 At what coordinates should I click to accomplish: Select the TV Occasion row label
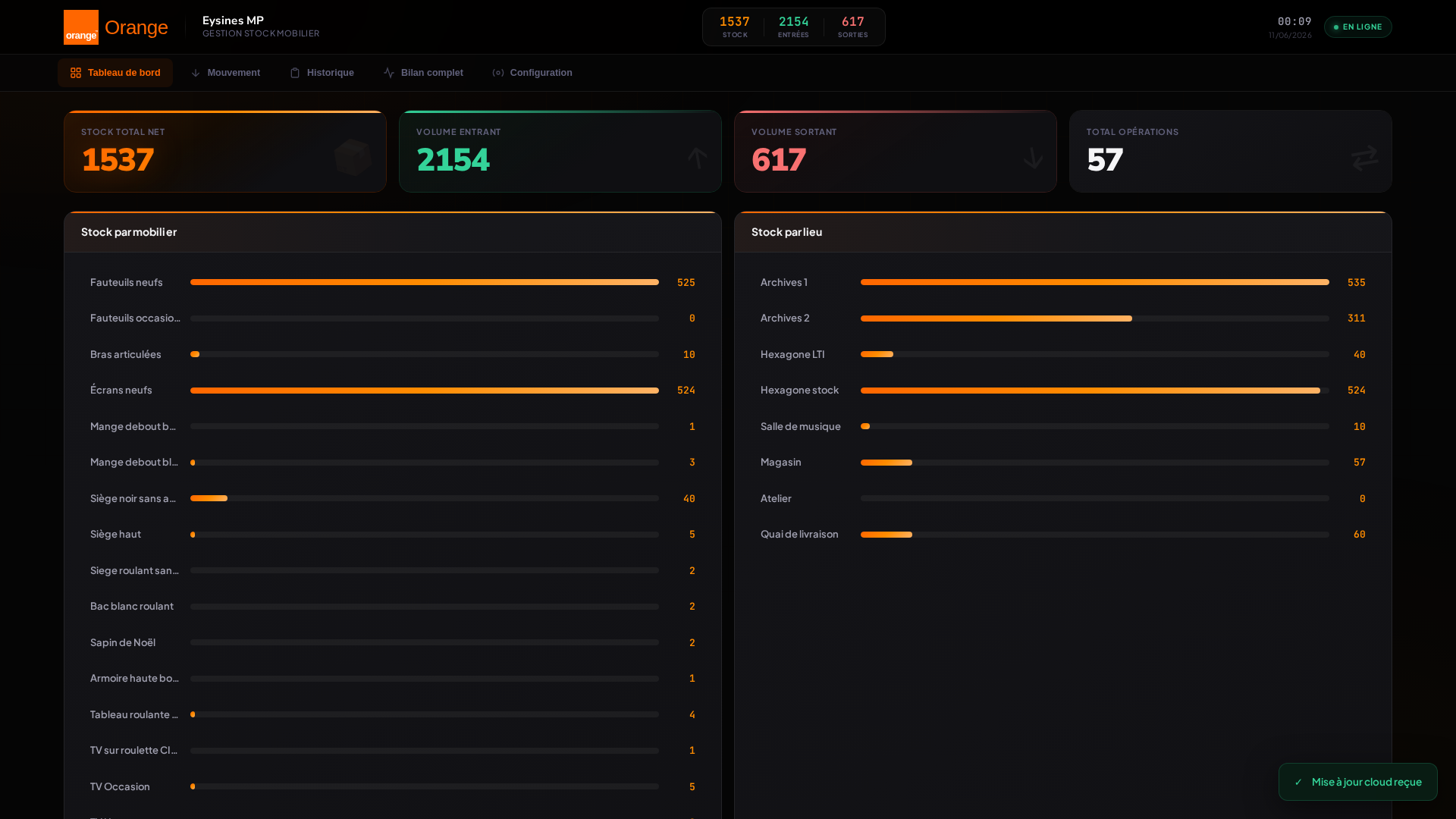tap(120, 786)
